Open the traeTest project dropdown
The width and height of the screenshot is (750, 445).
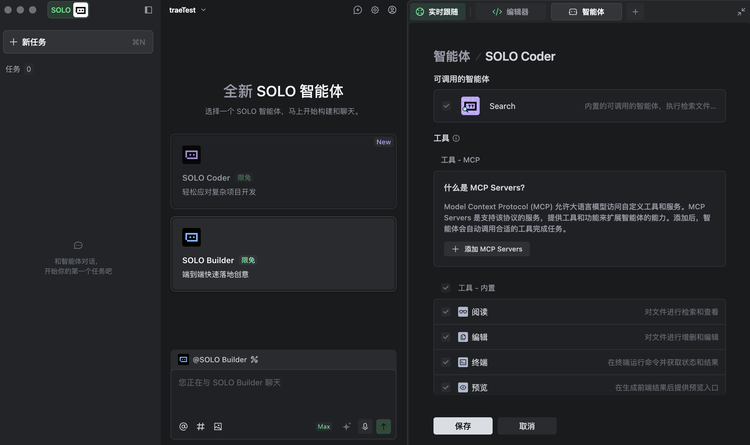(x=187, y=10)
